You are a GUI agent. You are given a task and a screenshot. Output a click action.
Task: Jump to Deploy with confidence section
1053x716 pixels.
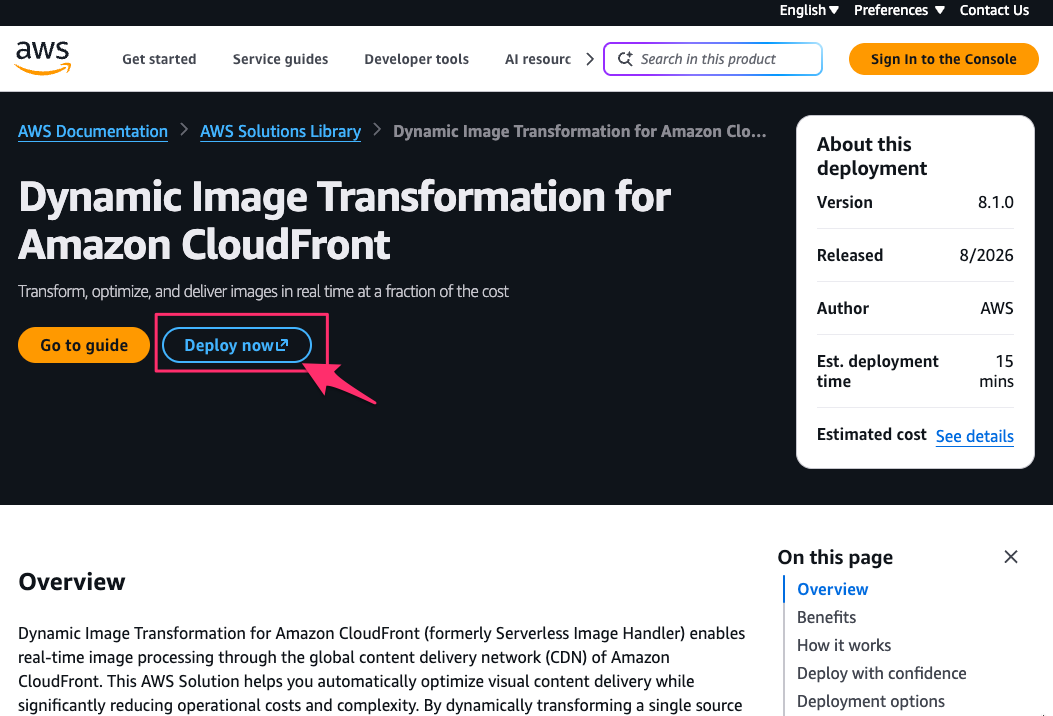(881, 674)
